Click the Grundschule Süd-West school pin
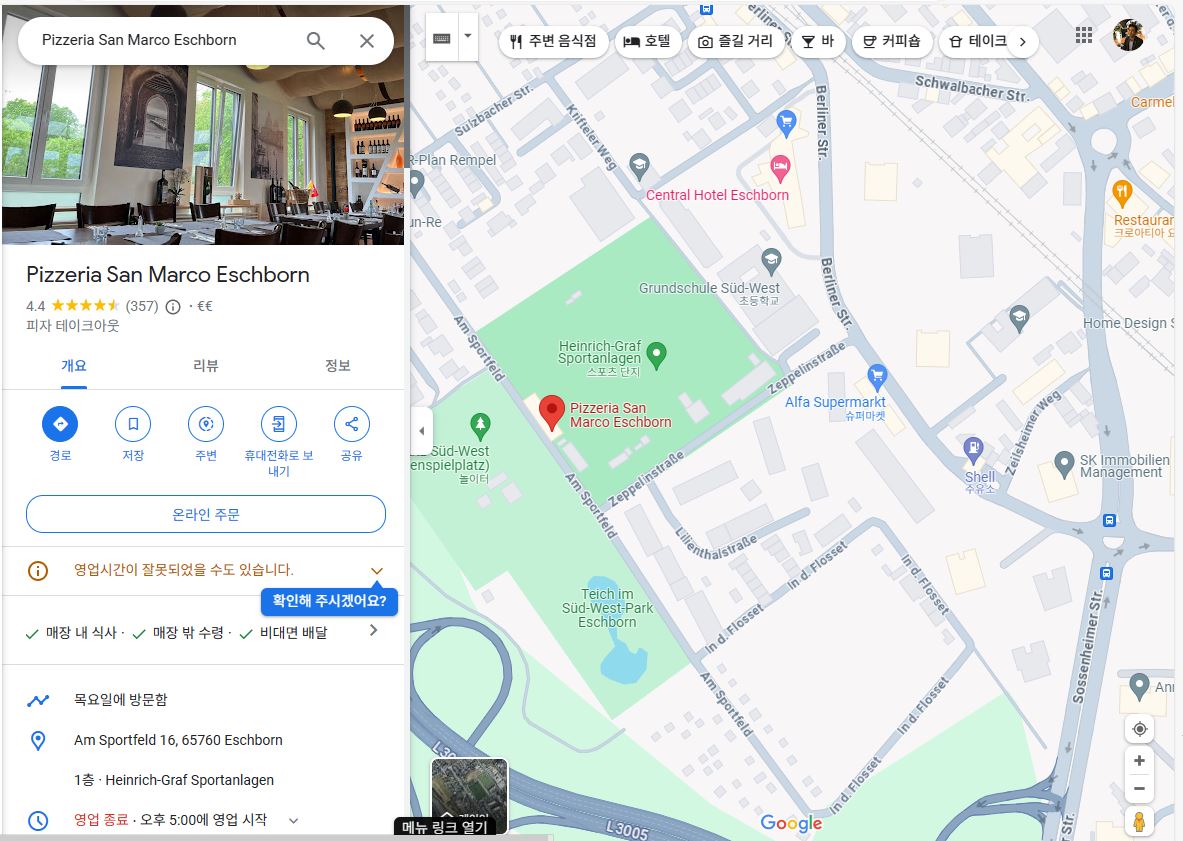 tap(771, 262)
